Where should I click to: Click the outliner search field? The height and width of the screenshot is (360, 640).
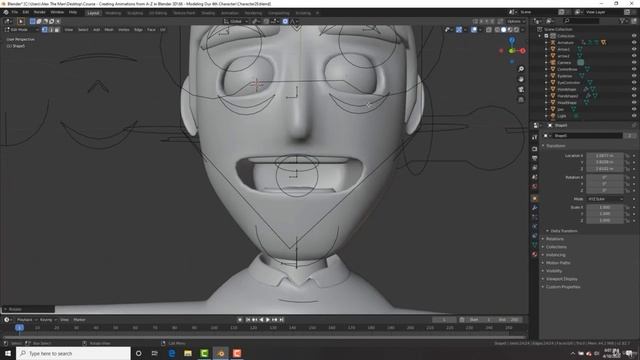pyautogui.click(x=581, y=20)
